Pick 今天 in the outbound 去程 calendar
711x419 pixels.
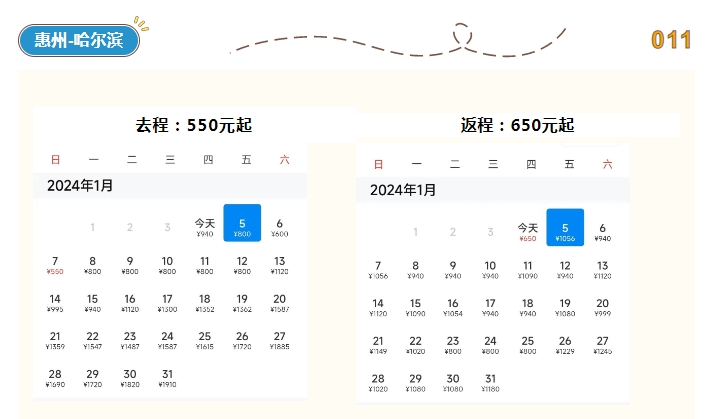(205, 227)
